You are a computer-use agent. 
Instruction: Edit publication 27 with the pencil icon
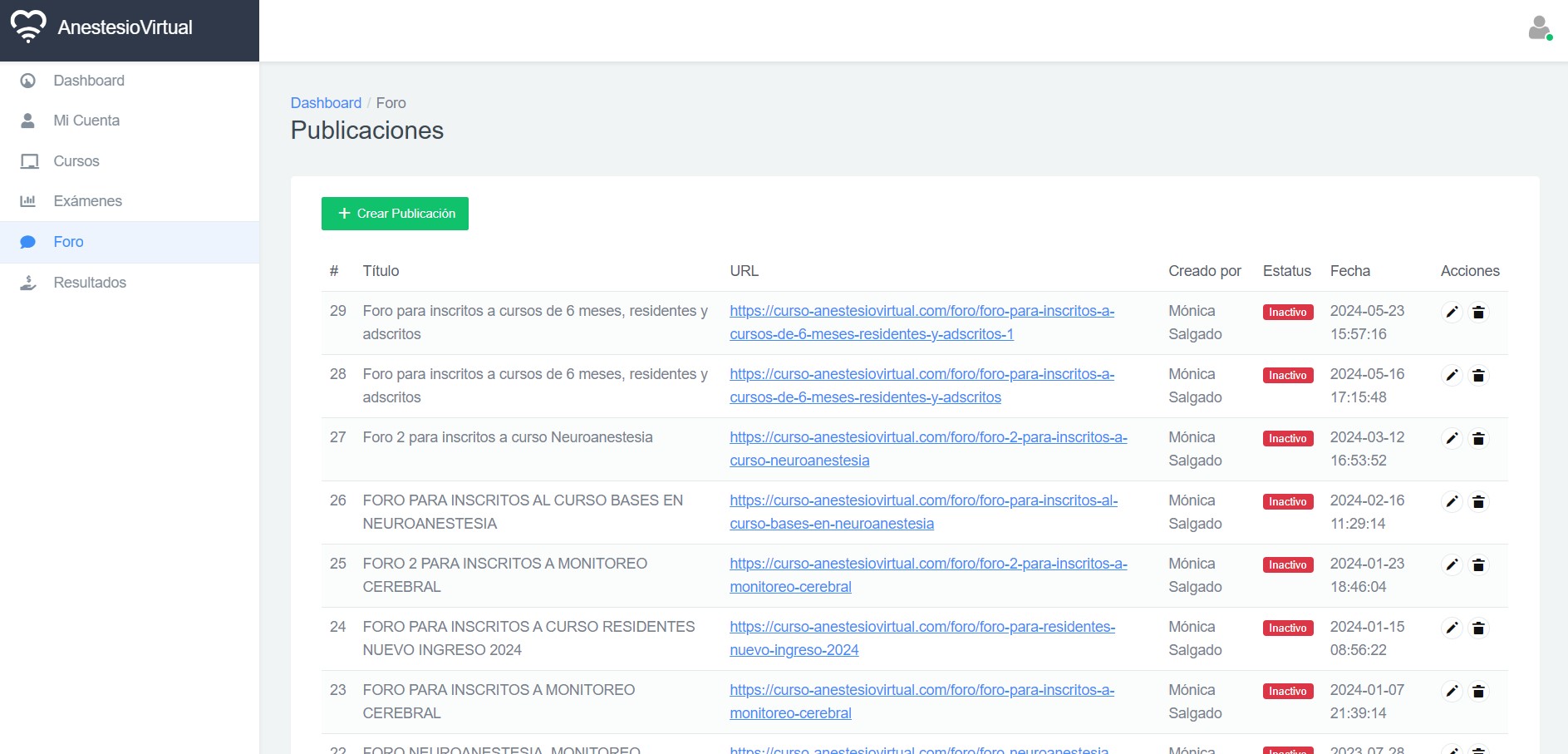[x=1452, y=439]
